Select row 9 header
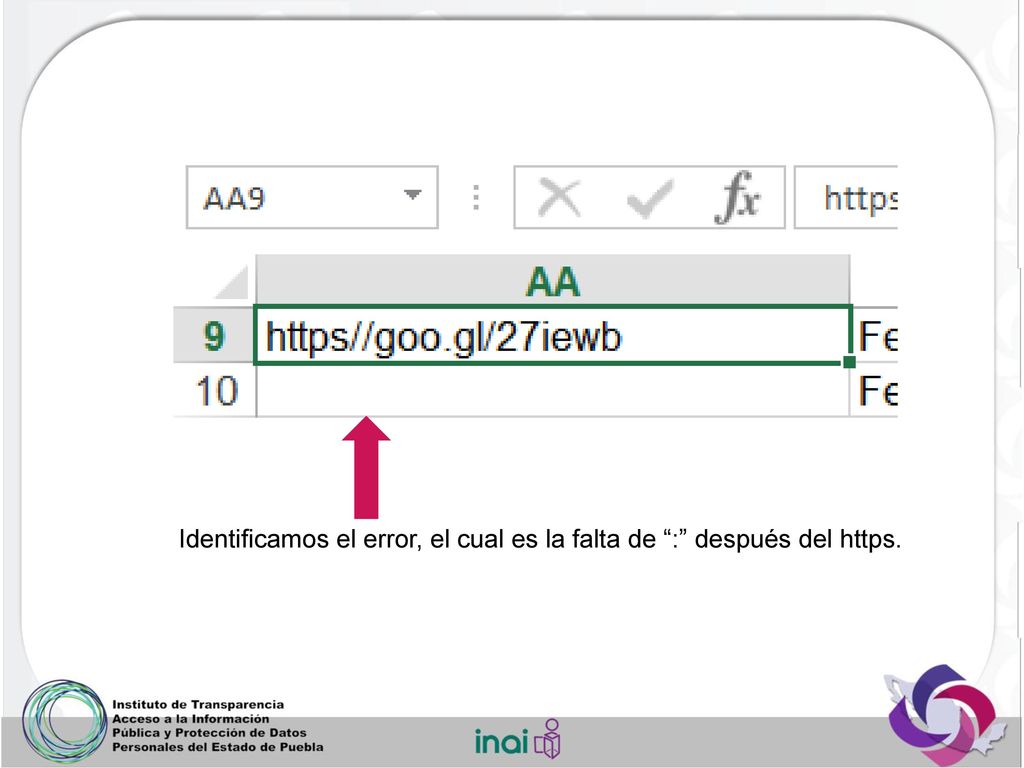Screen dimensions: 1024x768 (214, 335)
